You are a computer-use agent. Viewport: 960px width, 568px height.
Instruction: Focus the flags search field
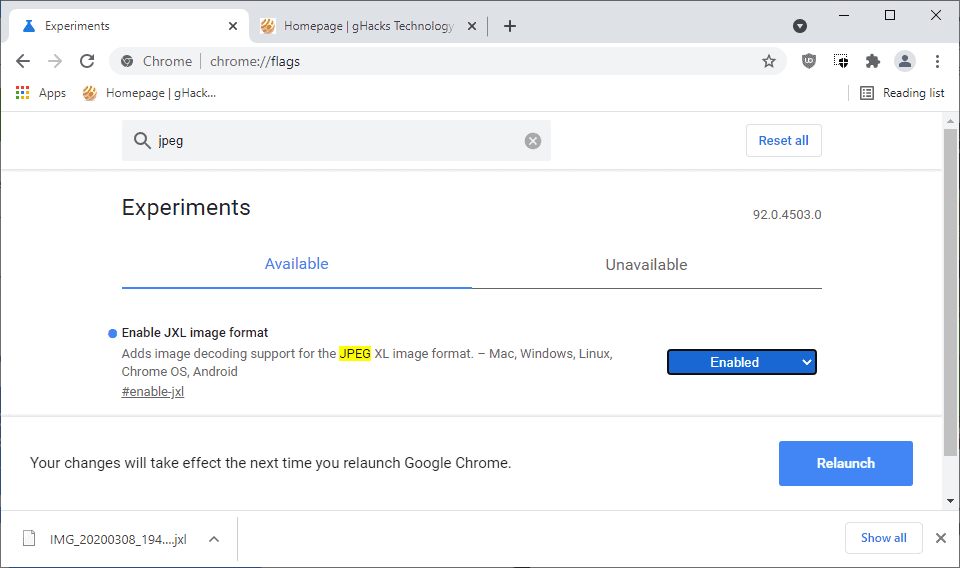coord(336,141)
